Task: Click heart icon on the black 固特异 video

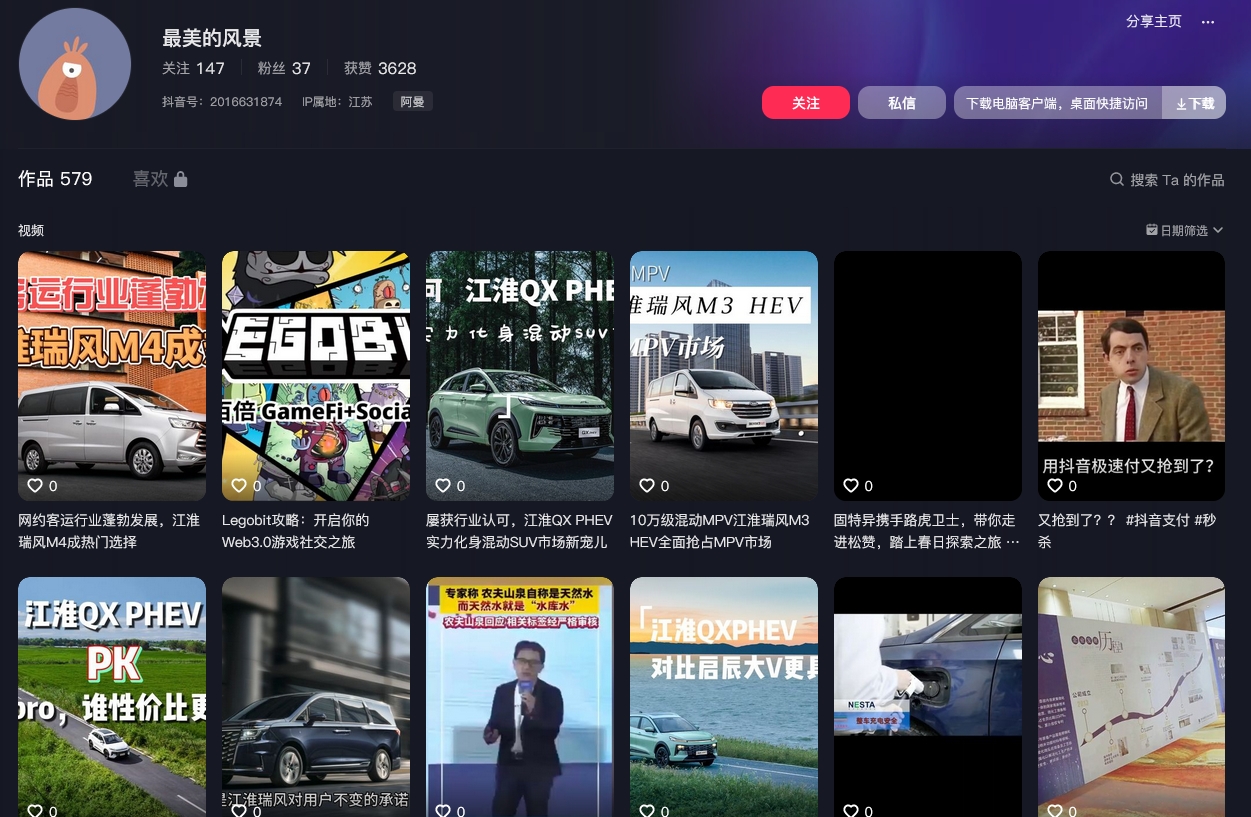Action: [851, 486]
